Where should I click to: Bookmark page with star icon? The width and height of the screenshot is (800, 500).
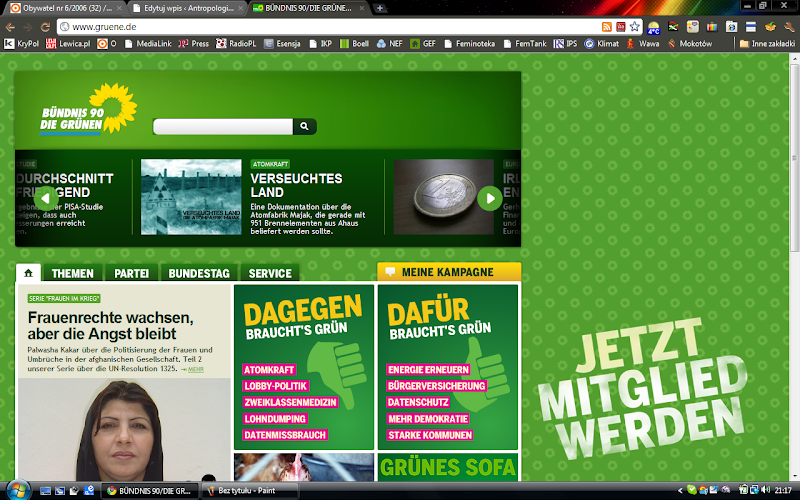pyautogui.click(x=634, y=27)
